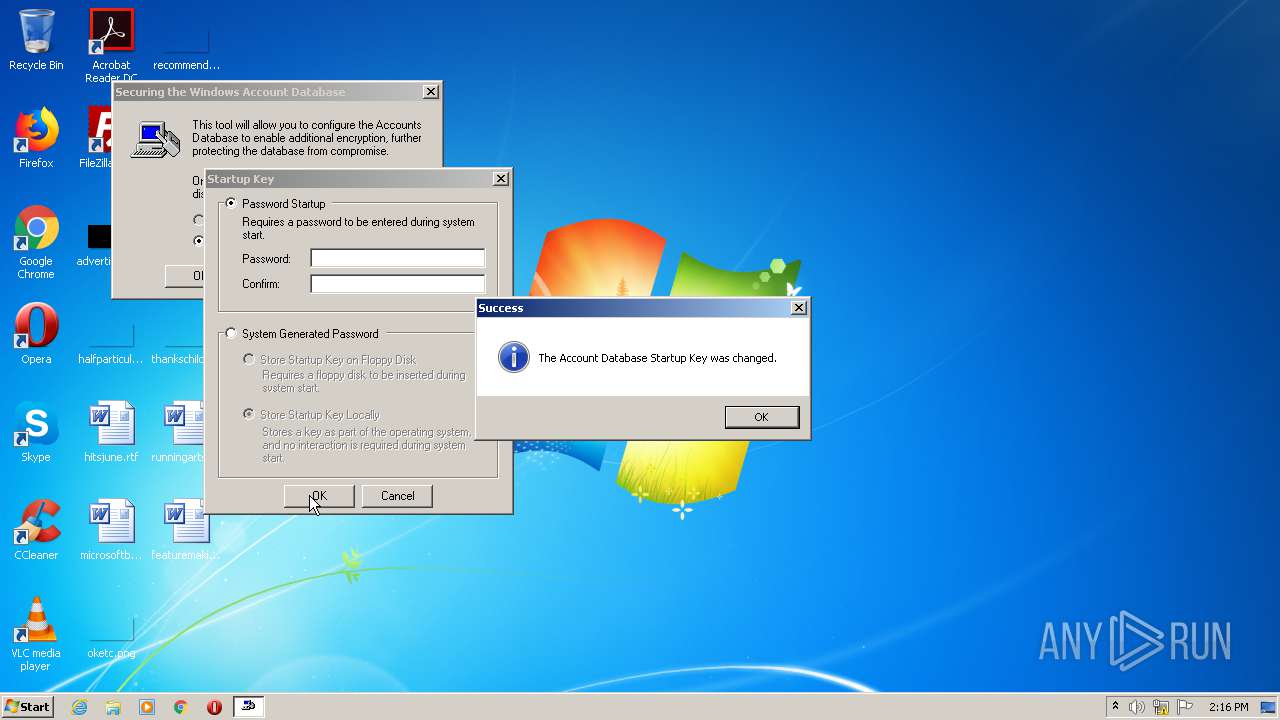Open Acrobat Reader DC shortcut
1280x720 pixels.
(111, 44)
